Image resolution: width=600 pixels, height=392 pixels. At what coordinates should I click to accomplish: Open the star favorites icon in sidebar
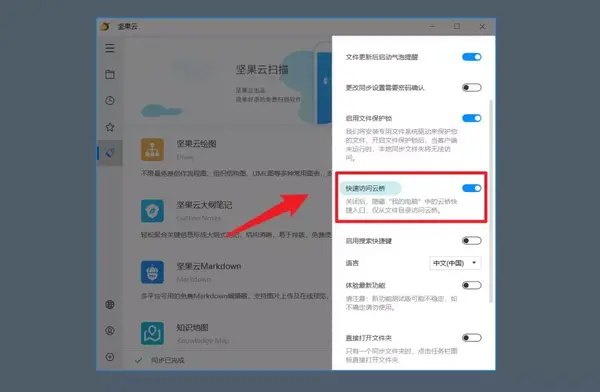(x=110, y=127)
